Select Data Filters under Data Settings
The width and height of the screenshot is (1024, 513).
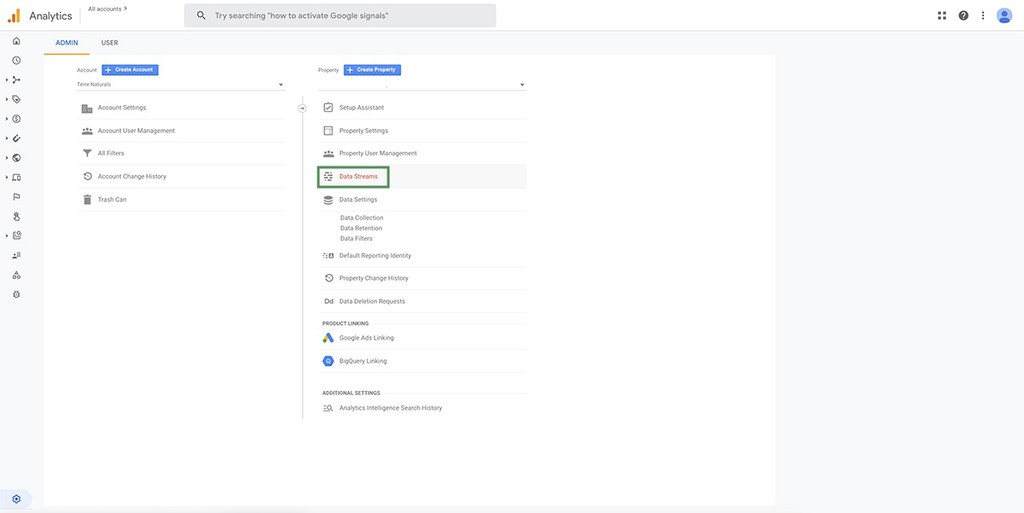click(x=357, y=239)
